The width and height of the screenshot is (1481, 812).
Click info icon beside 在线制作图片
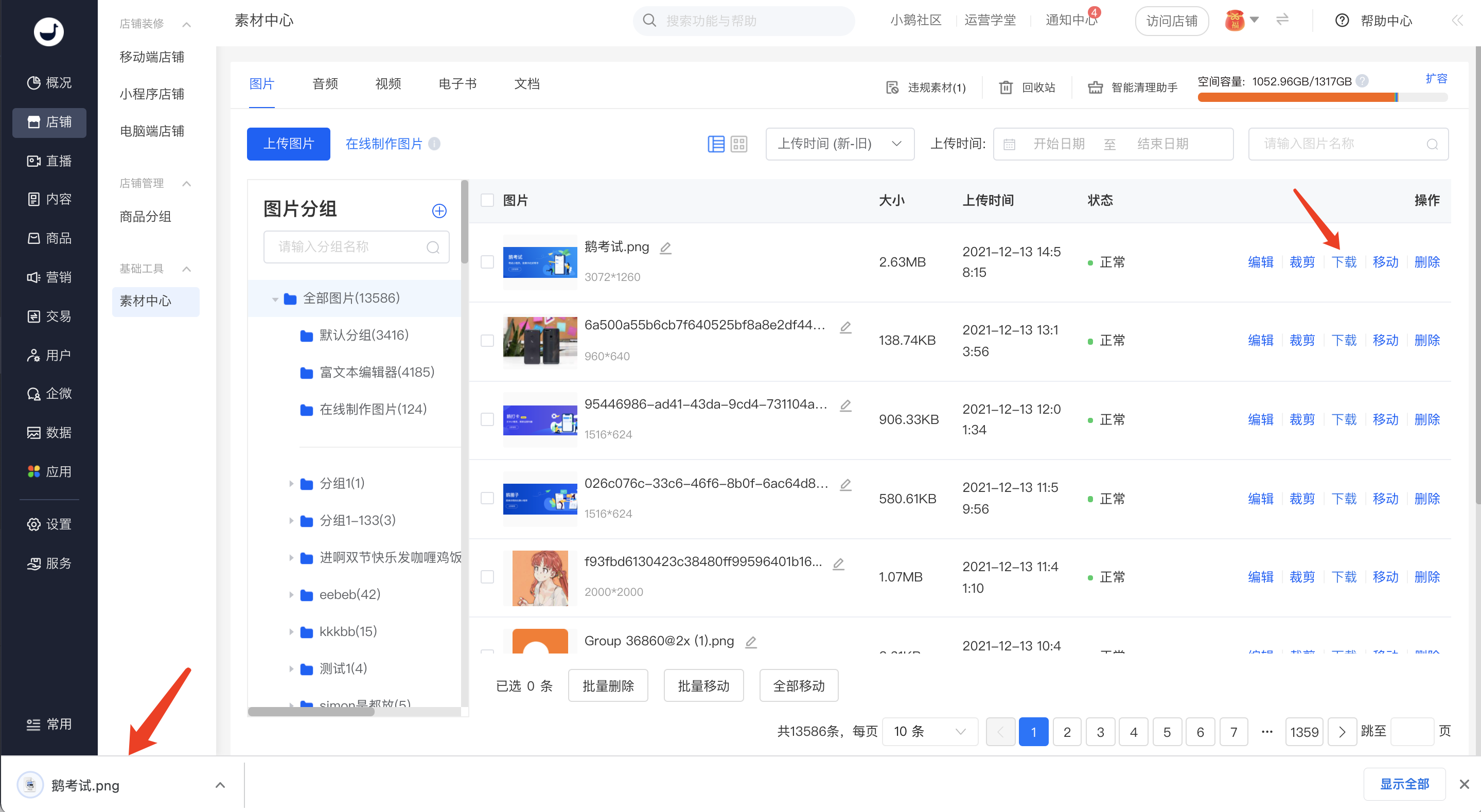(x=435, y=144)
